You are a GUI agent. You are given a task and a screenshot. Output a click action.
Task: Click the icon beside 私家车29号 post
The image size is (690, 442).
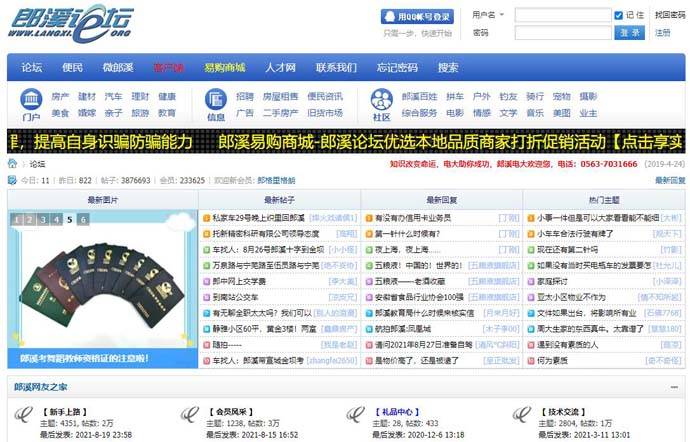pos(206,218)
